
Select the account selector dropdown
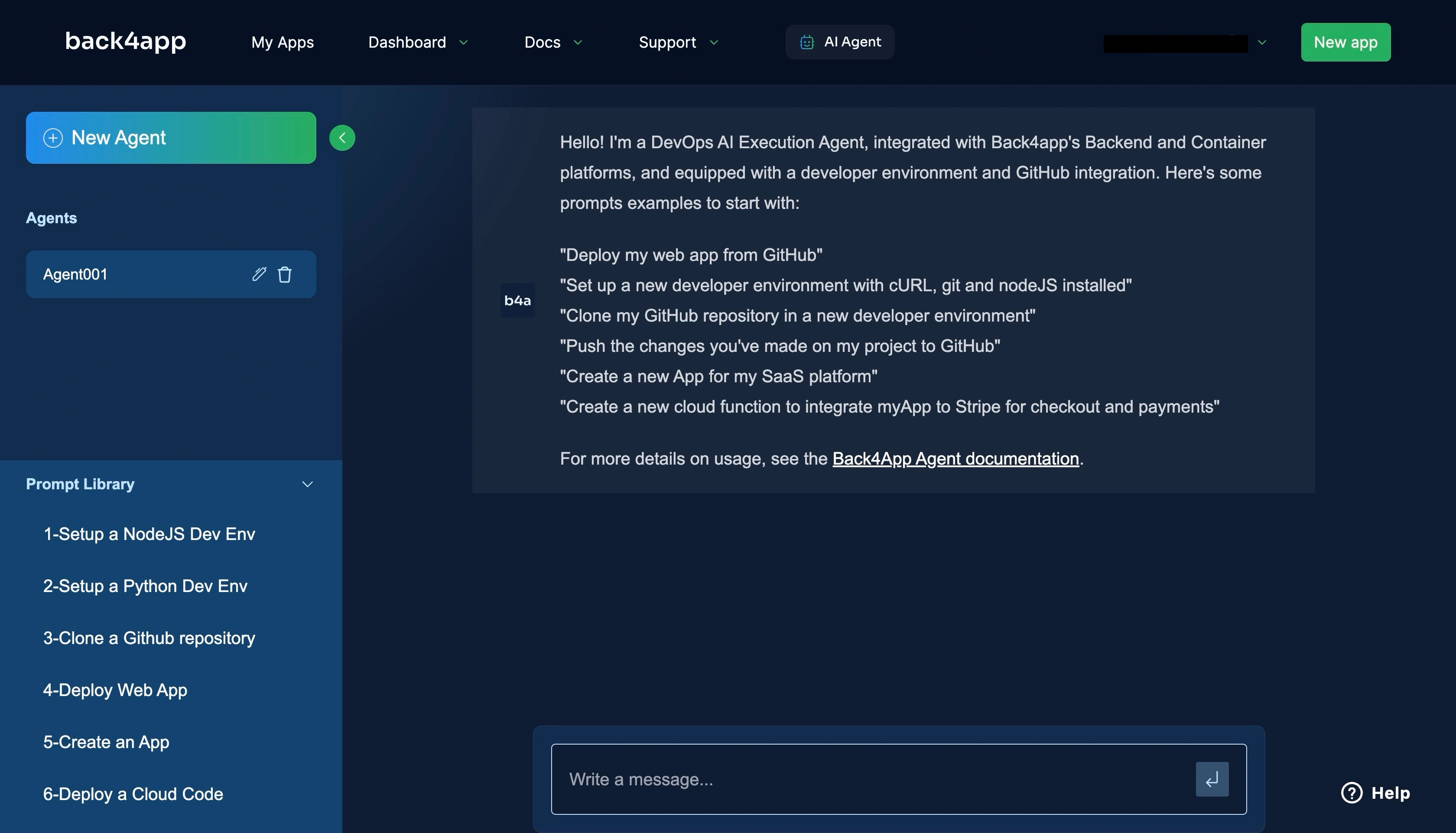(x=1184, y=42)
